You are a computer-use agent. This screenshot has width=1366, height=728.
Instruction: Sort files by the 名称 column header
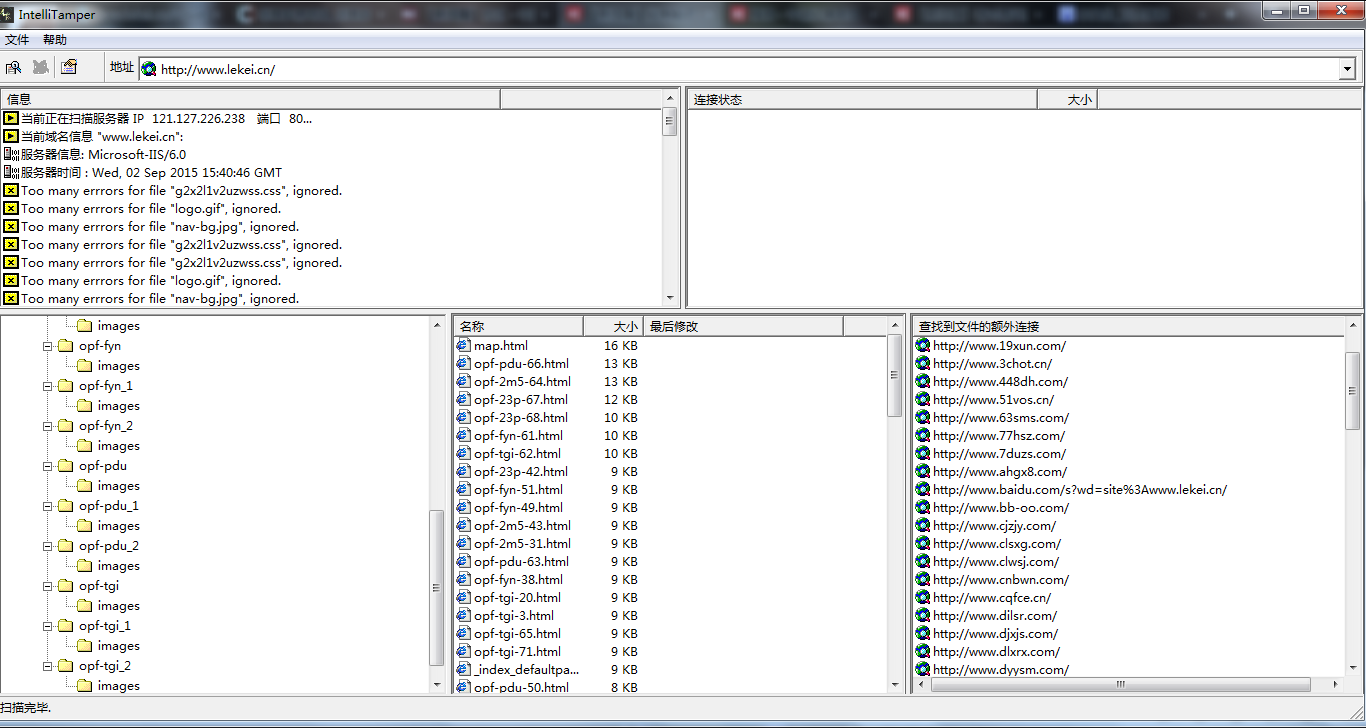click(518, 326)
